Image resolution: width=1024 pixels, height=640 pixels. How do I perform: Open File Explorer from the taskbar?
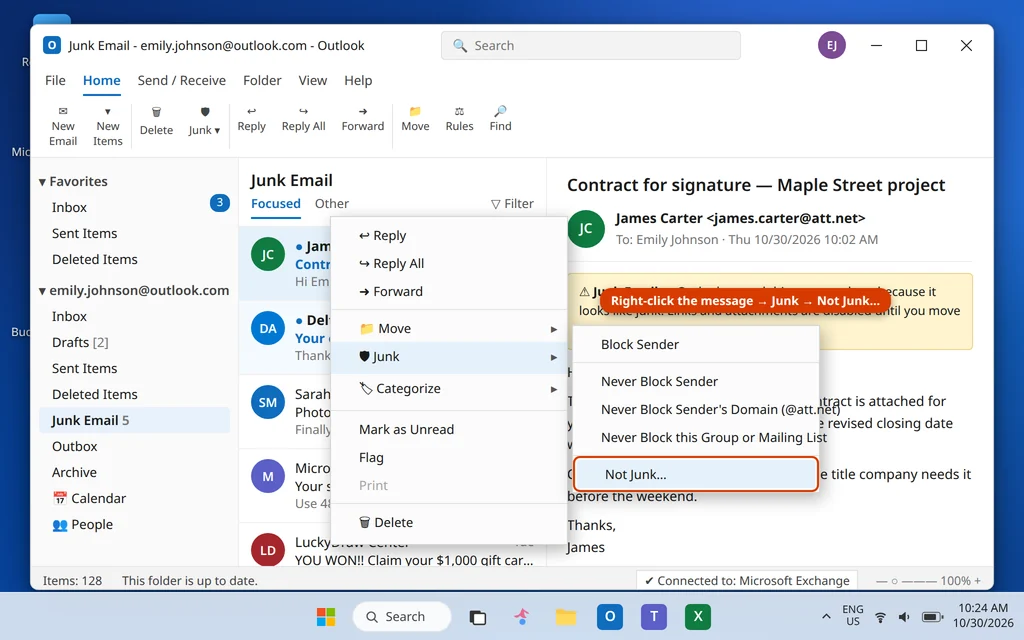(x=566, y=616)
